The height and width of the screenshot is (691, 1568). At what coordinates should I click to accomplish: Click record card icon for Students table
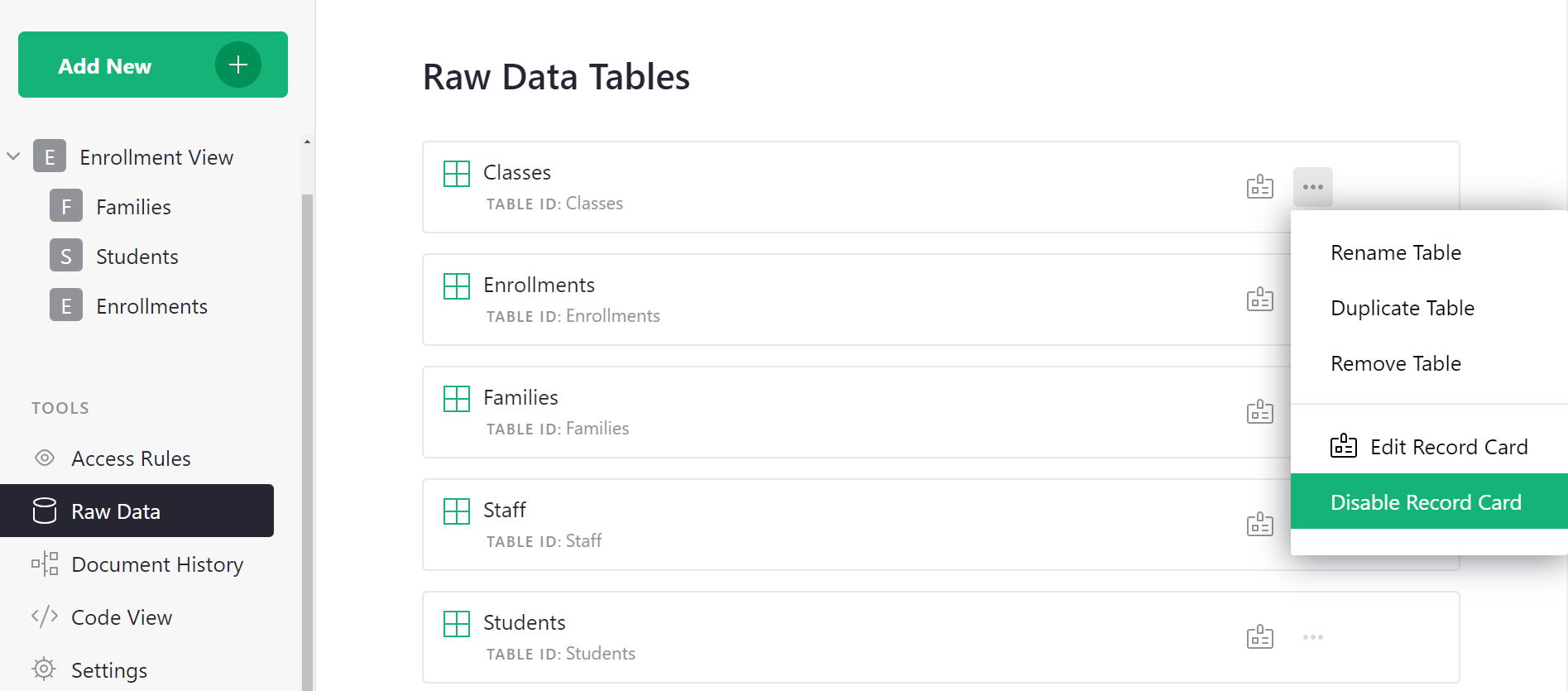tap(1259, 637)
